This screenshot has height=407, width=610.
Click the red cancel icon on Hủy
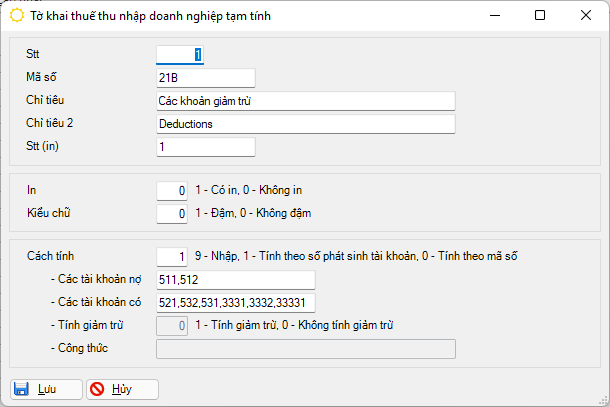(x=97, y=389)
